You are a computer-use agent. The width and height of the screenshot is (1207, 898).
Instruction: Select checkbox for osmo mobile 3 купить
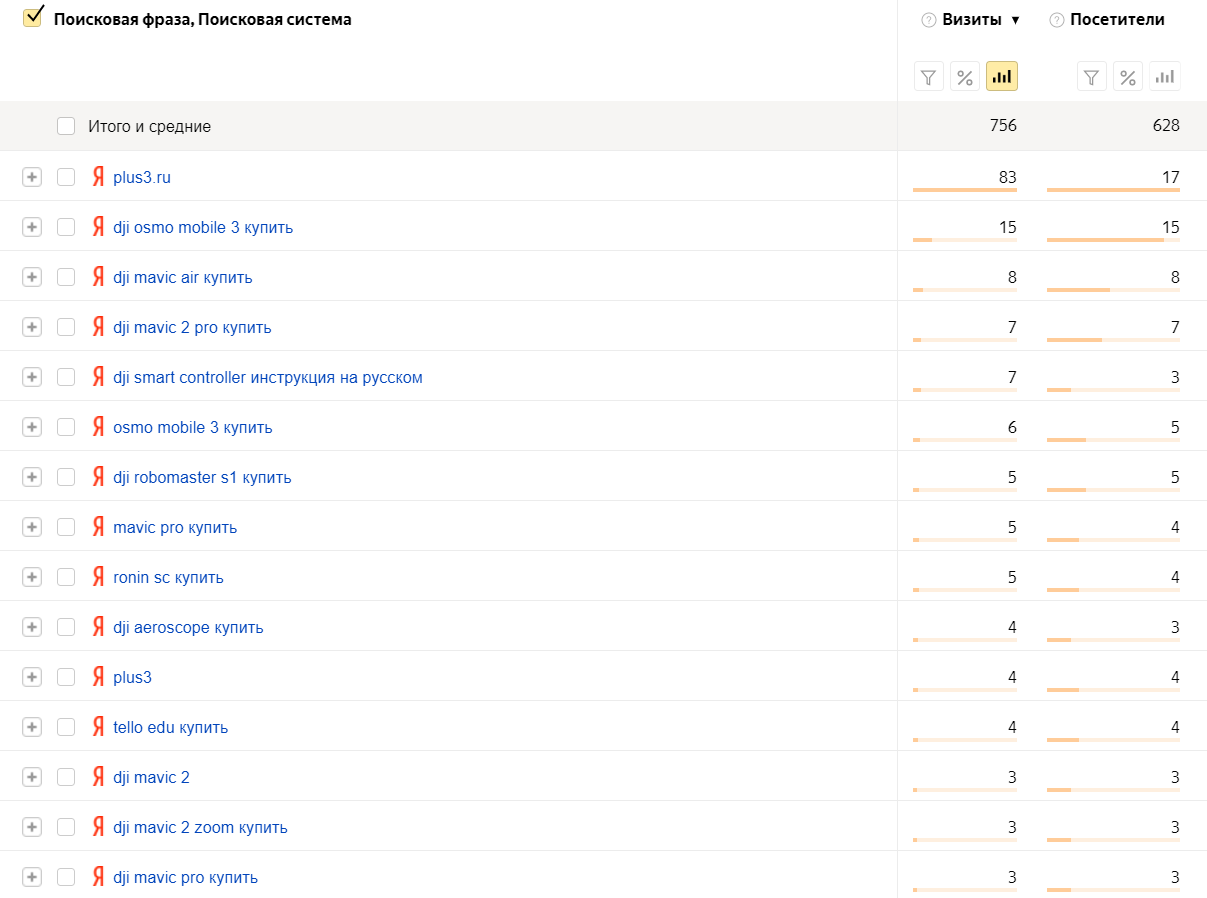[66, 427]
